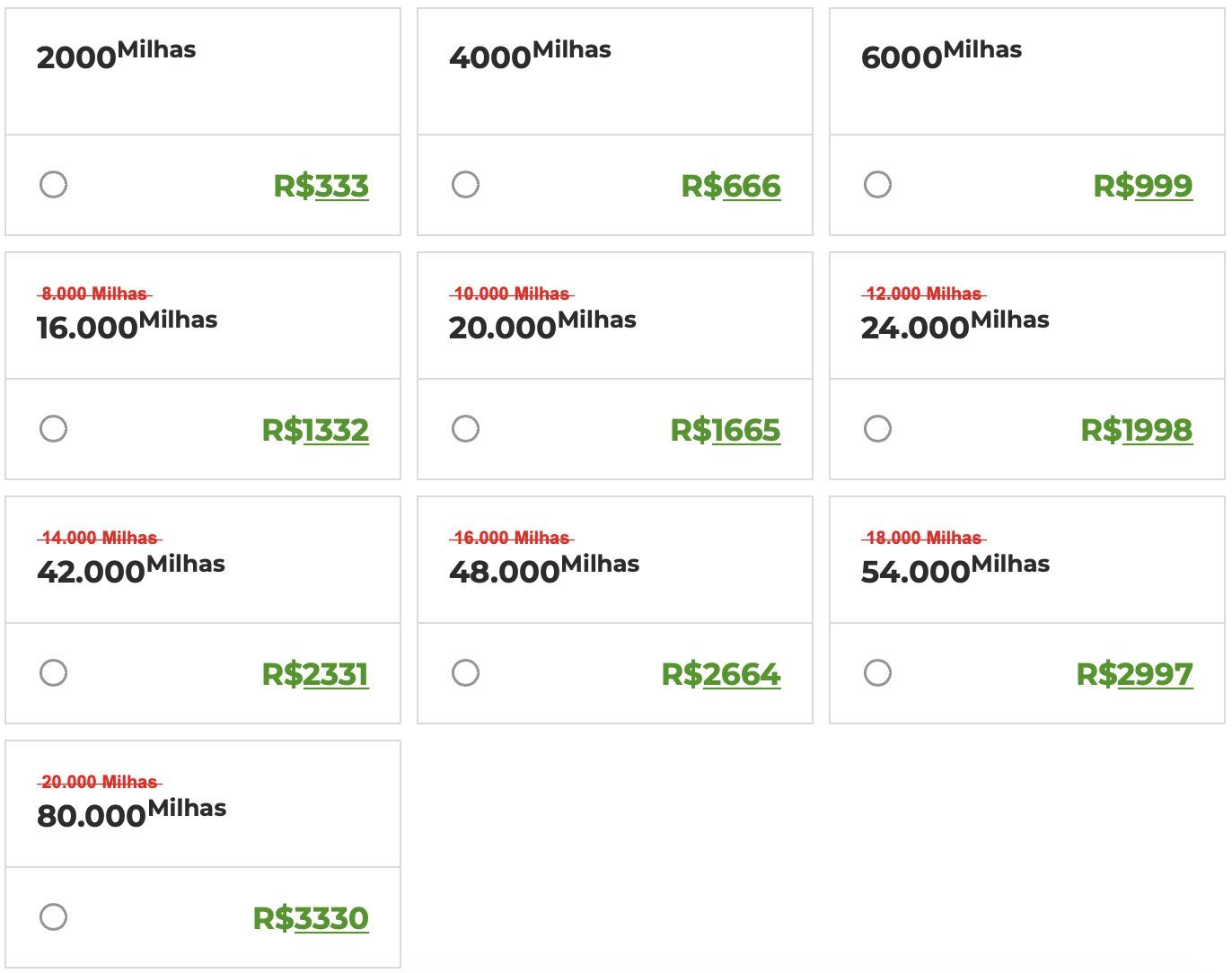The image size is (1232, 973).
Task: Select the 80.000 Milhas radio button
Action: (x=53, y=917)
